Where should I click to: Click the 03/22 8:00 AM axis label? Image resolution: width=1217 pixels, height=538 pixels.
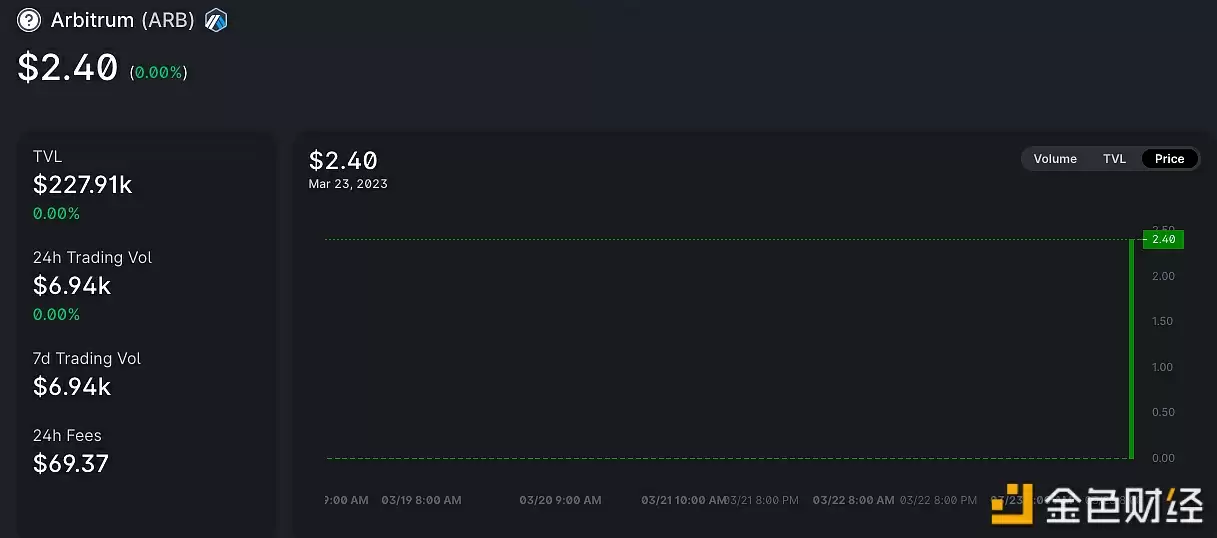pyautogui.click(x=853, y=500)
